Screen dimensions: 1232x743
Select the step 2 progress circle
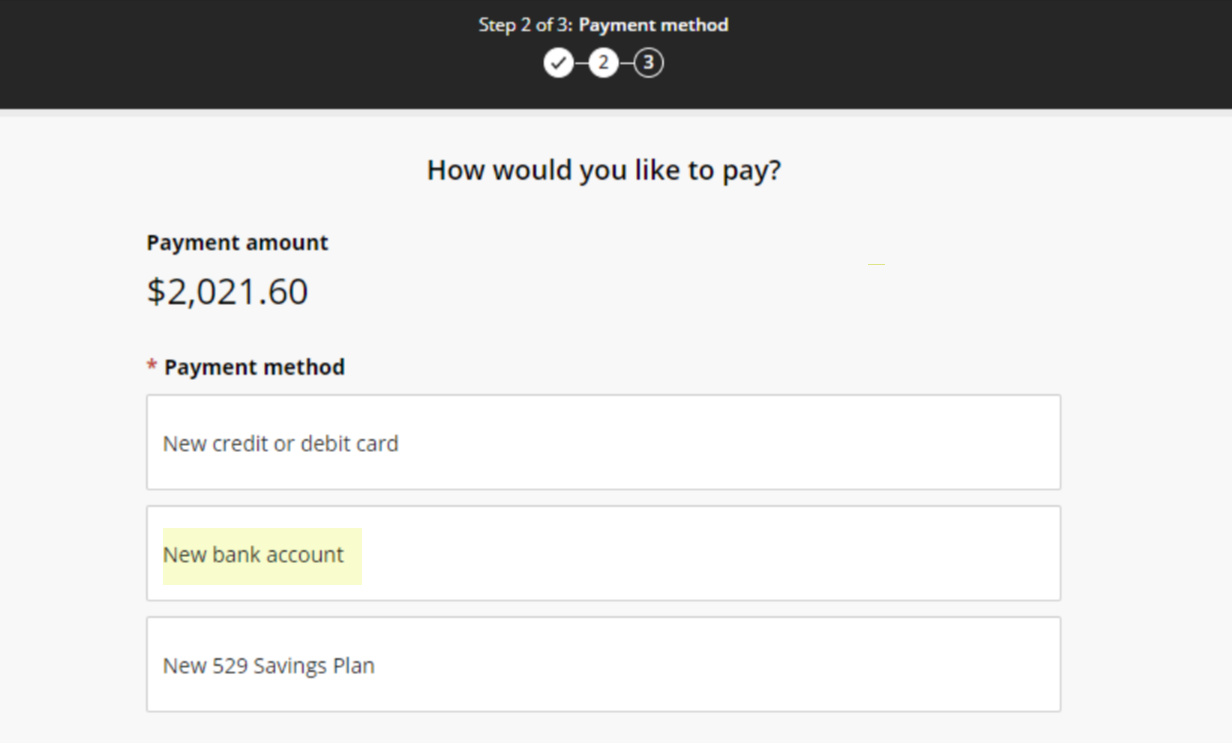click(x=603, y=64)
